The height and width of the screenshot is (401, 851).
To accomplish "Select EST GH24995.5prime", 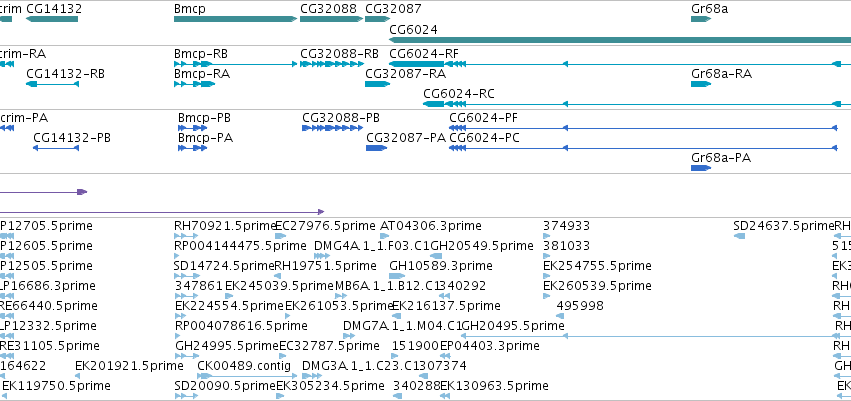I will (188, 357).
